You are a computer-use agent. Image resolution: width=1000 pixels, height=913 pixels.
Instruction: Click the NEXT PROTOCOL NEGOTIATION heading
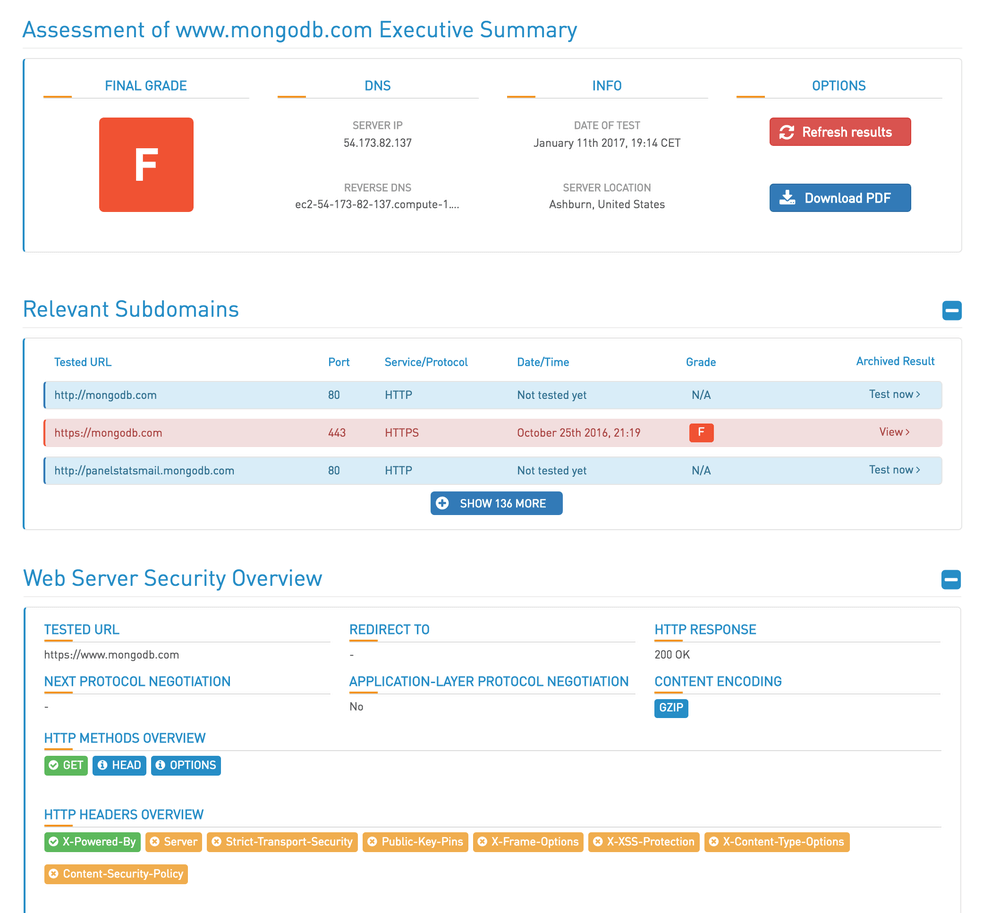pyautogui.click(x=137, y=682)
